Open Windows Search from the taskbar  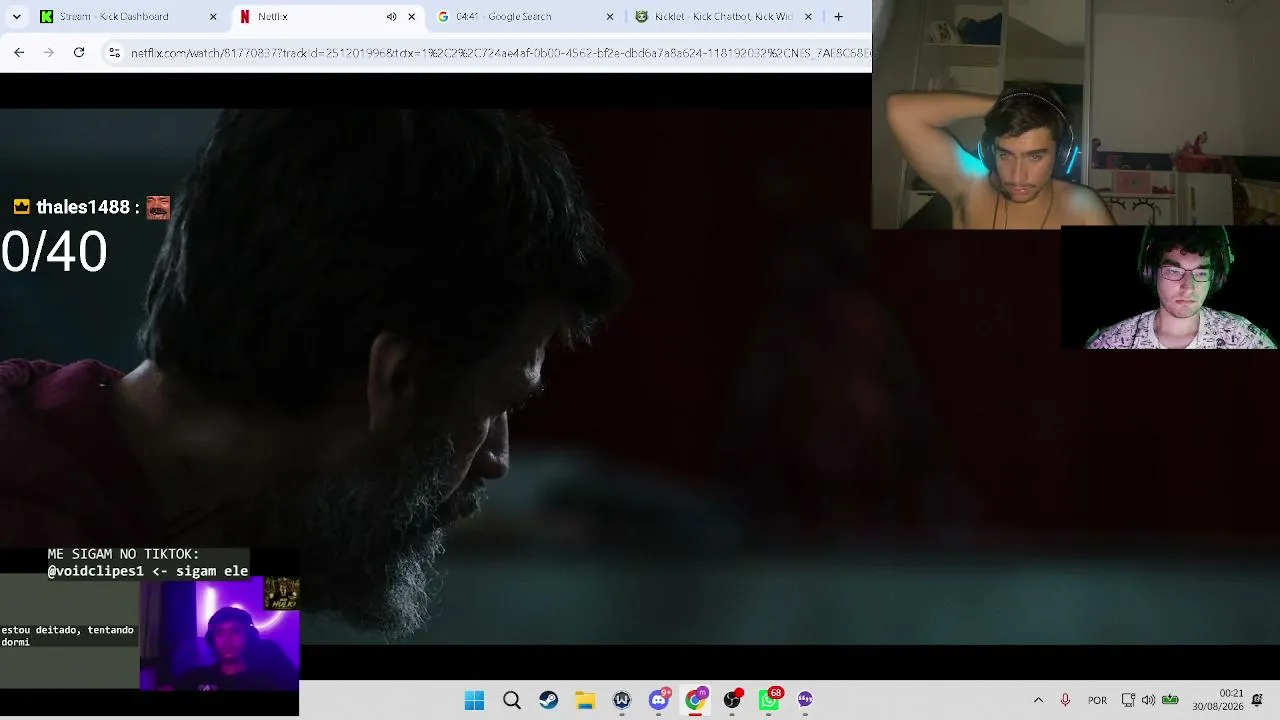(x=511, y=700)
